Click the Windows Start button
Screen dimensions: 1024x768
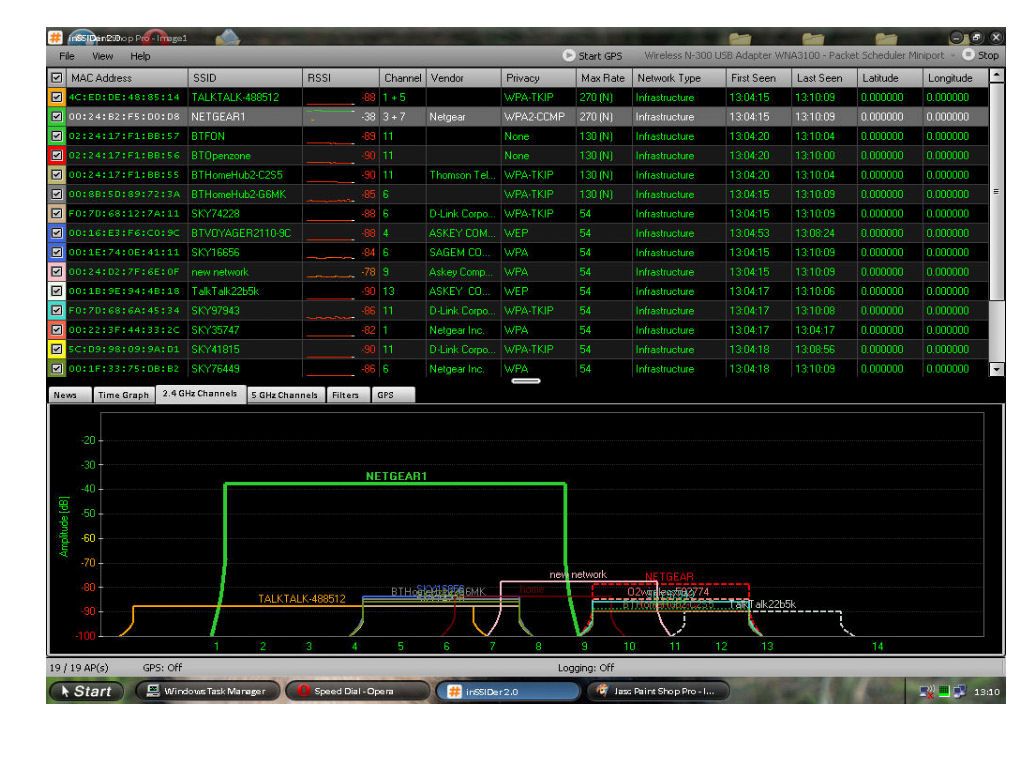[86, 691]
